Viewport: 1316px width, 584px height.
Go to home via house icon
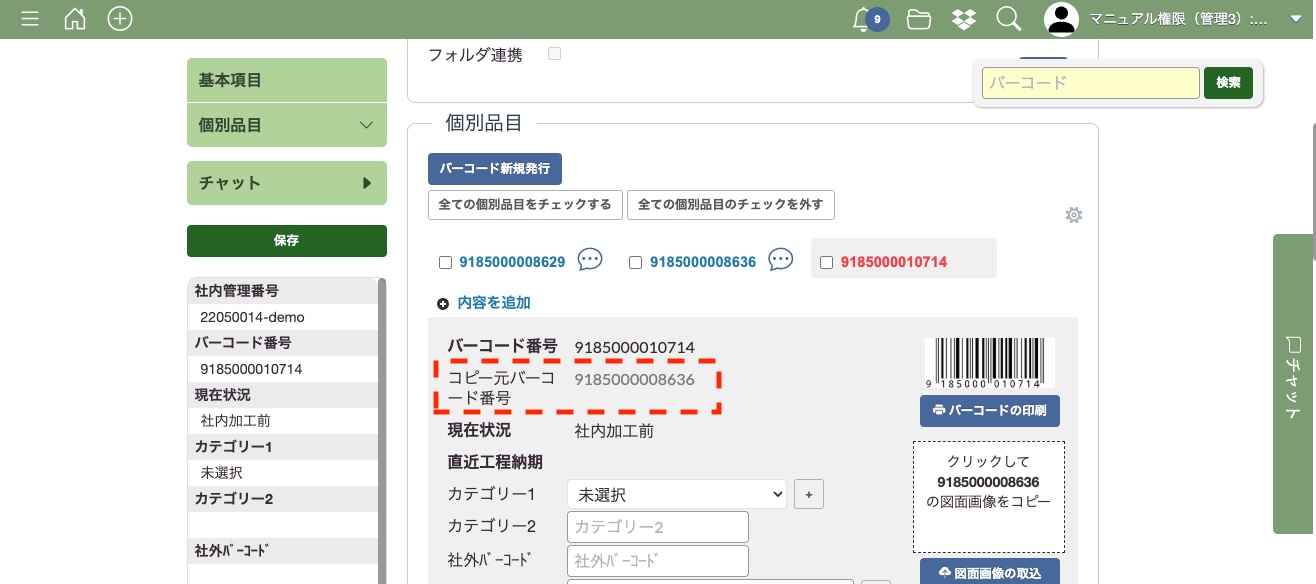click(75, 19)
